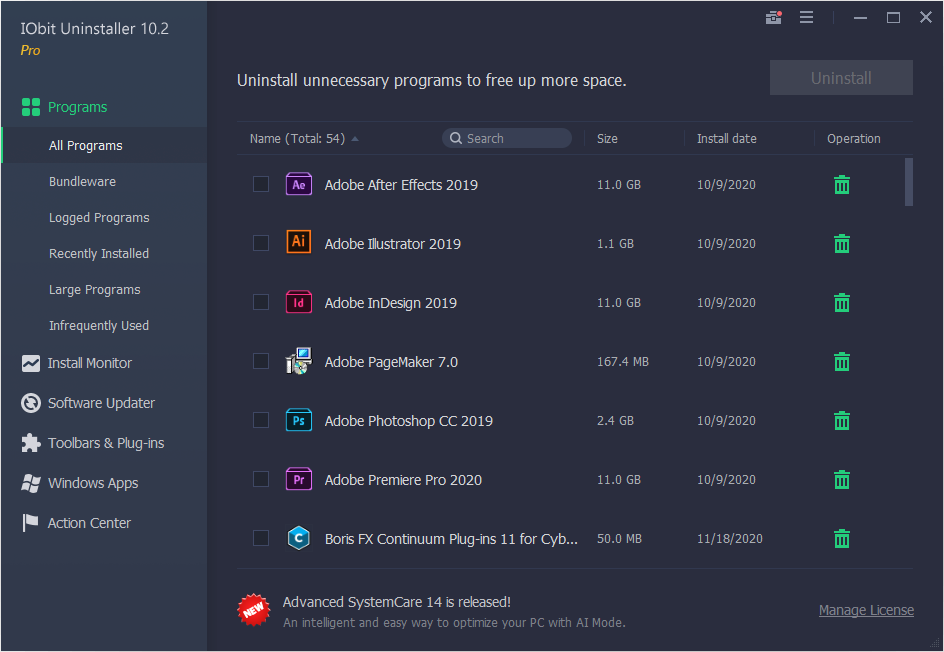This screenshot has width=944, height=652.
Task: Click the trash icon for Adobe Photoshop CC 2019
Action: pos(842,421)
